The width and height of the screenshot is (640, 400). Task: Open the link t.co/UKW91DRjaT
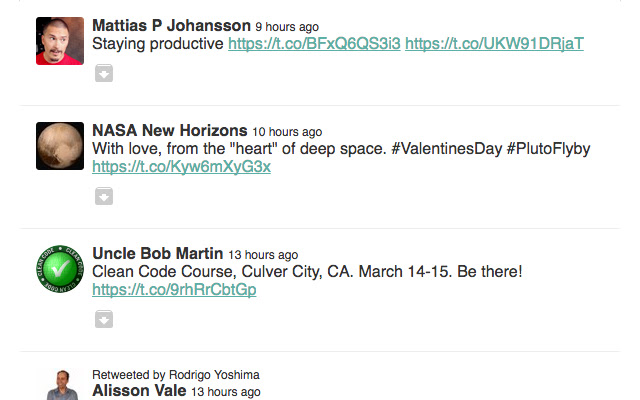(494, 44)
